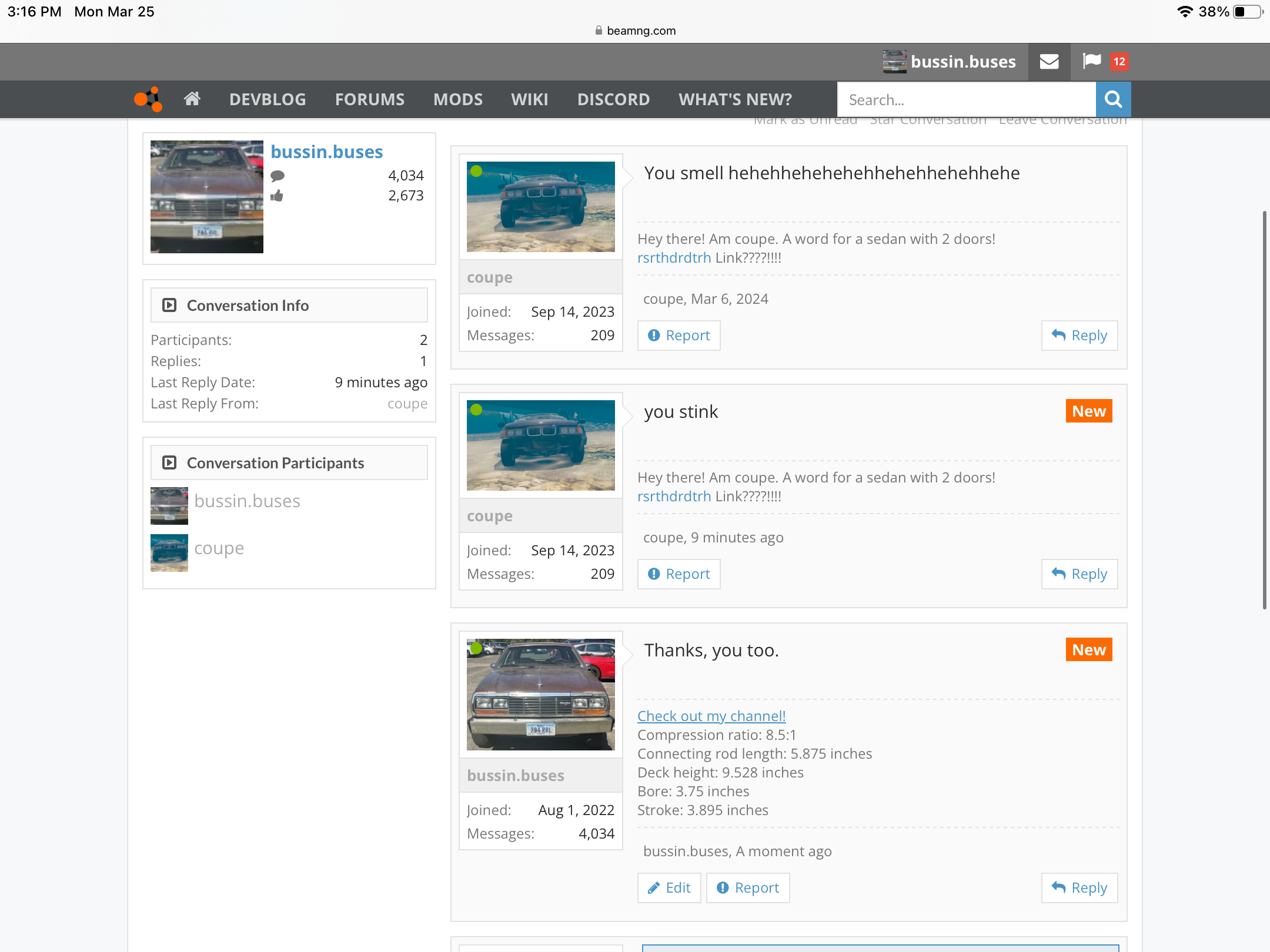1270x952 pixels.
Task: Open the 'Check out my channel!' link
Action: point(711,716)
